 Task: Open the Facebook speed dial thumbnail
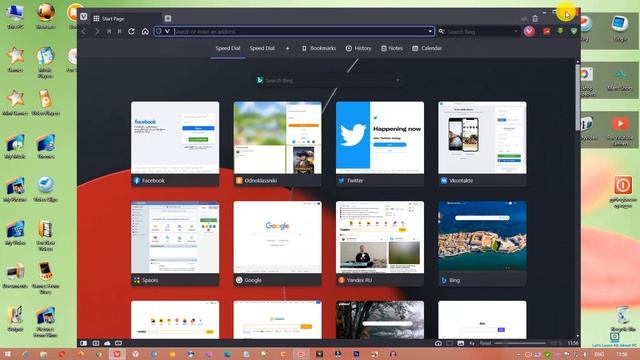coord(175,144)
